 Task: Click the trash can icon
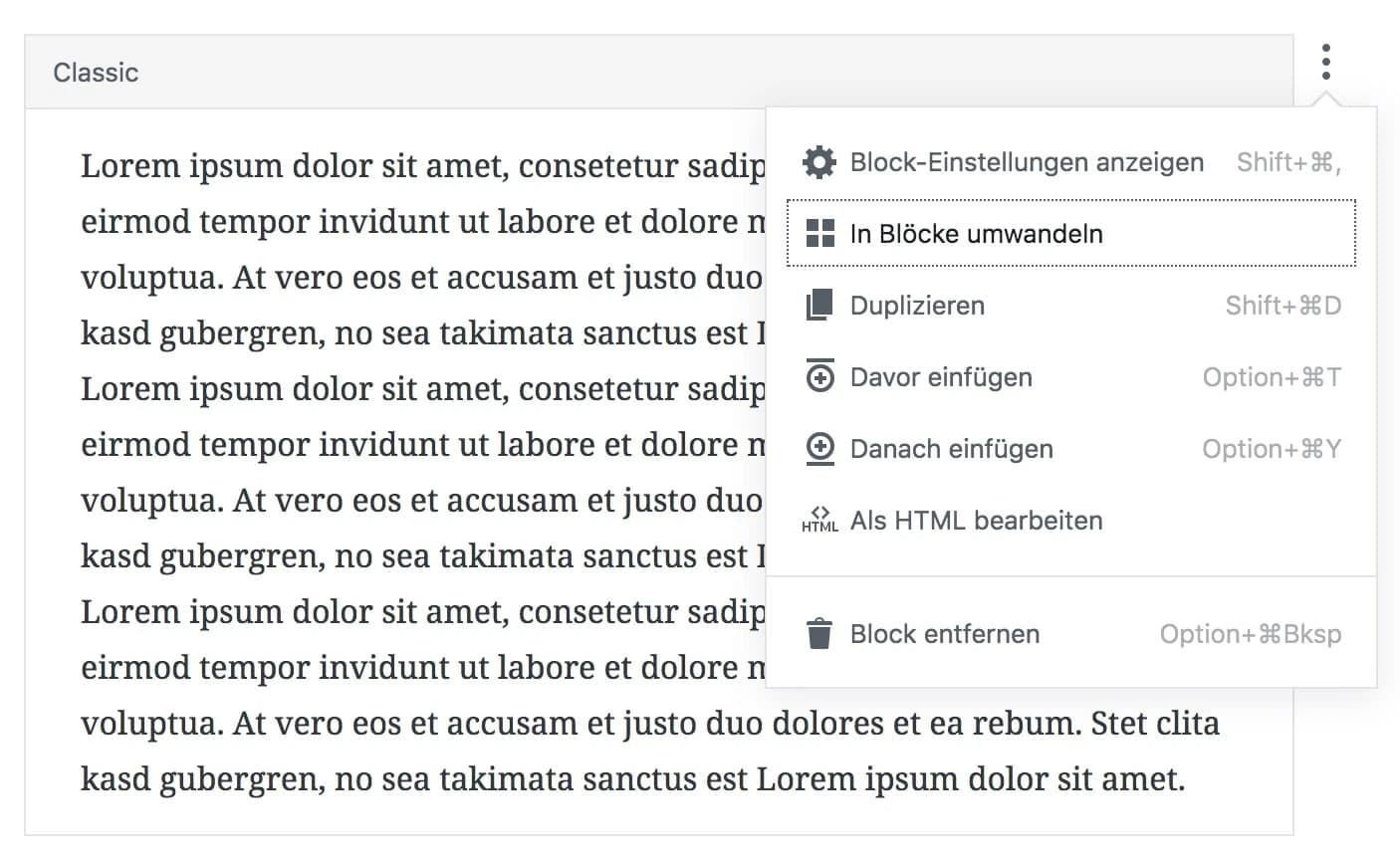point(819,634)
